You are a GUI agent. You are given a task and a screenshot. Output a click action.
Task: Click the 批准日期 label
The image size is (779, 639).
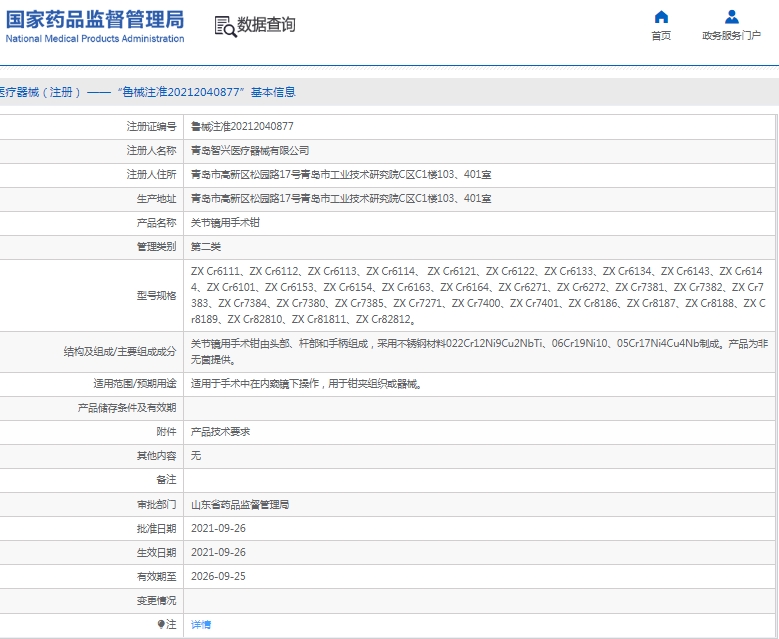click(156, 528)
